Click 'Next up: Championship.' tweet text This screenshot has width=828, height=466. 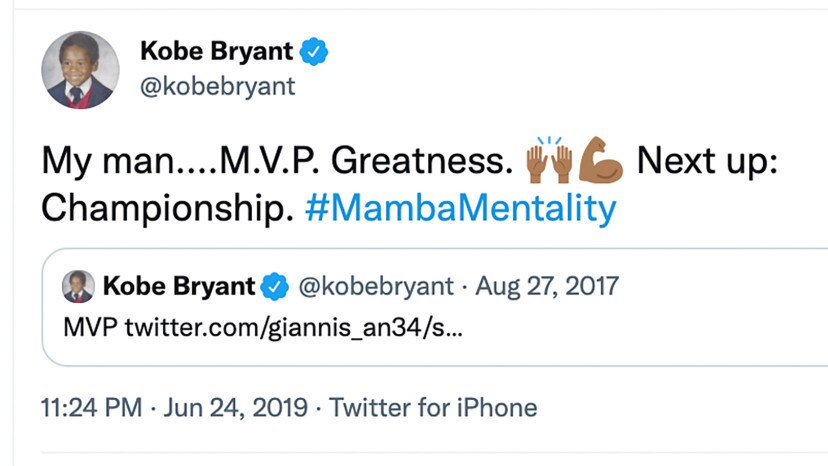pos(409,184)
